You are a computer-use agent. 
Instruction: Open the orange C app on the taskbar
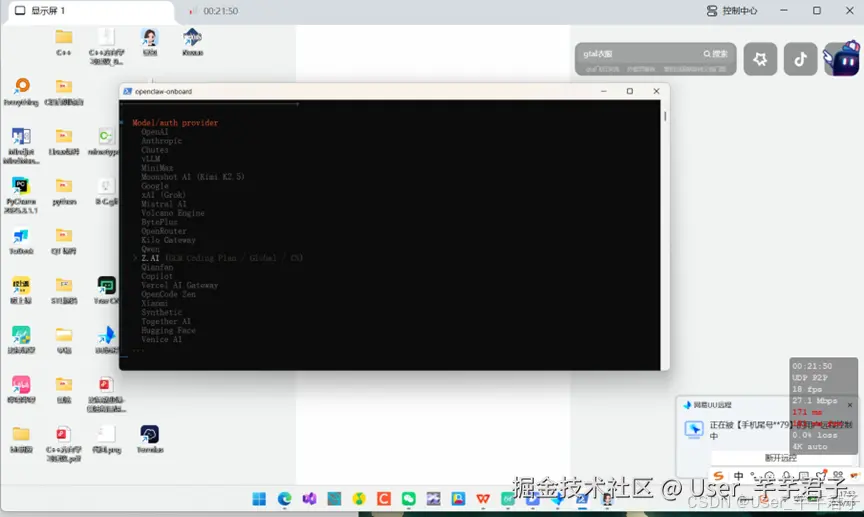(384, 499)
